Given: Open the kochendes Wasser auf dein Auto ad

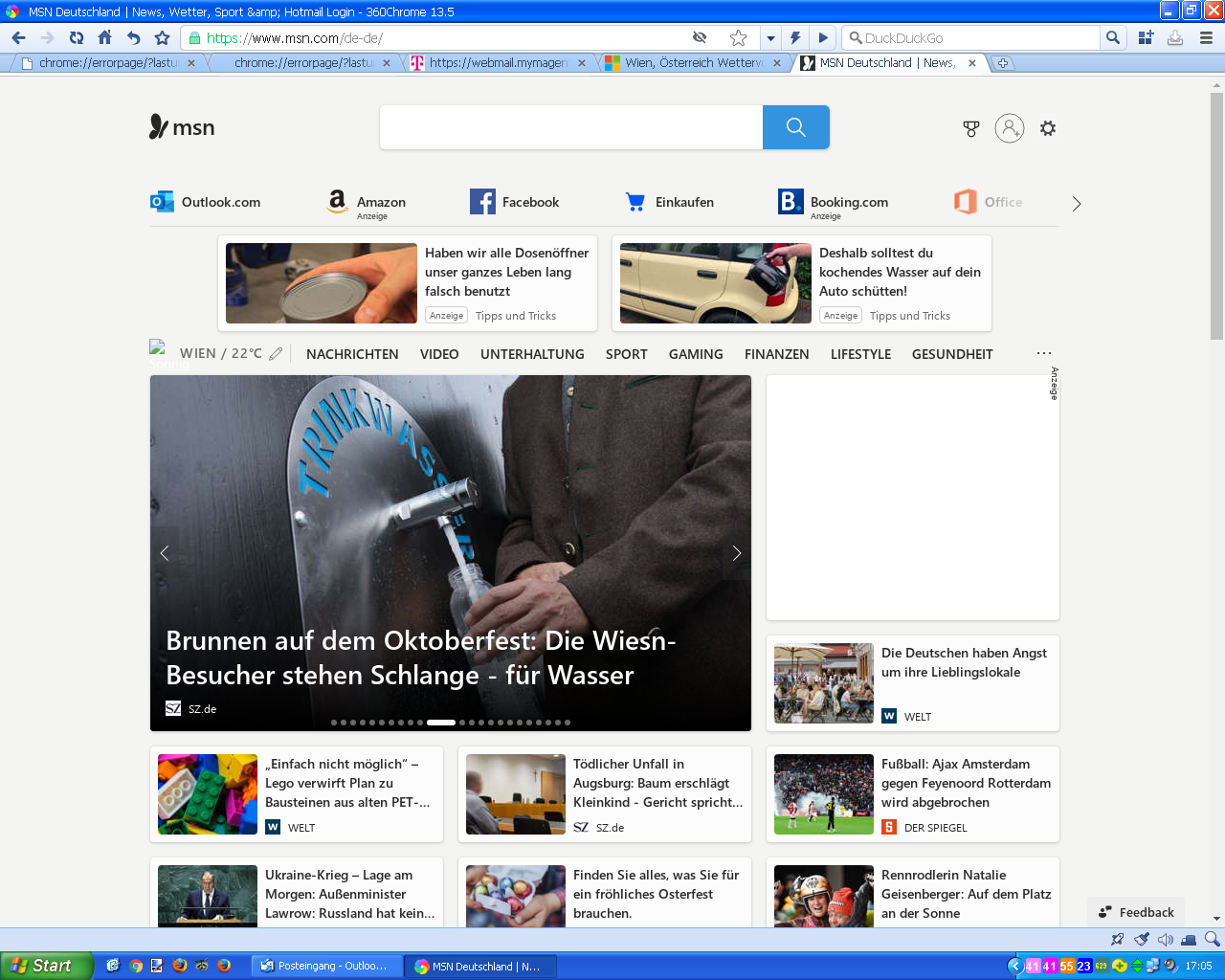Looking at the screenshot, I should point(802,283).
